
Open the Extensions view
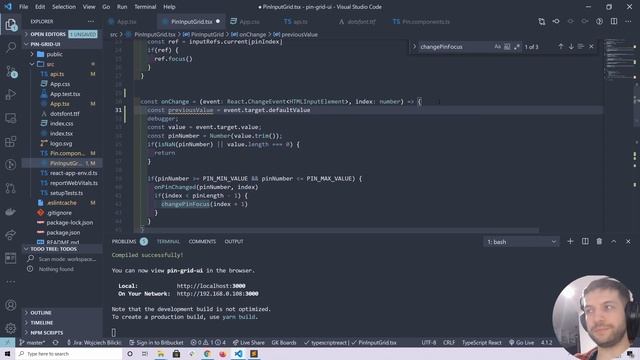coord(11,142)
